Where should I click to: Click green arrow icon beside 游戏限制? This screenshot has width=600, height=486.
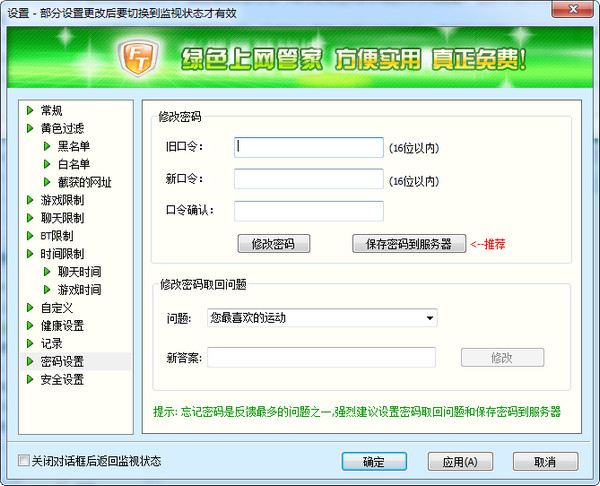click(x=30, y=200)
